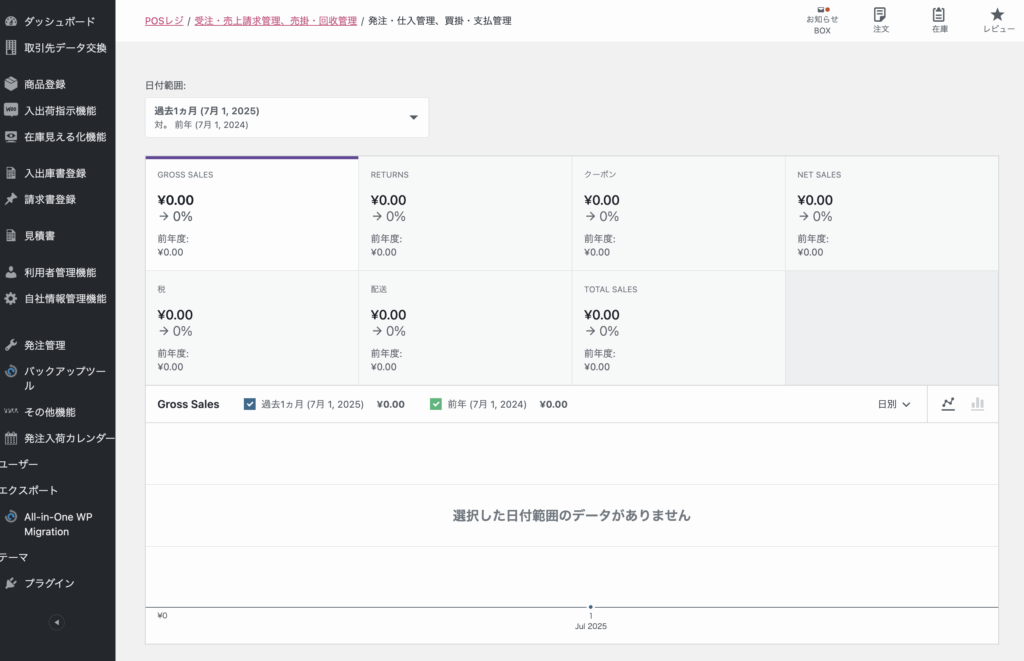Screen dimensions: 1024x661
Task: Select the TOTAL SALES summary card
Action: (677, 328)
